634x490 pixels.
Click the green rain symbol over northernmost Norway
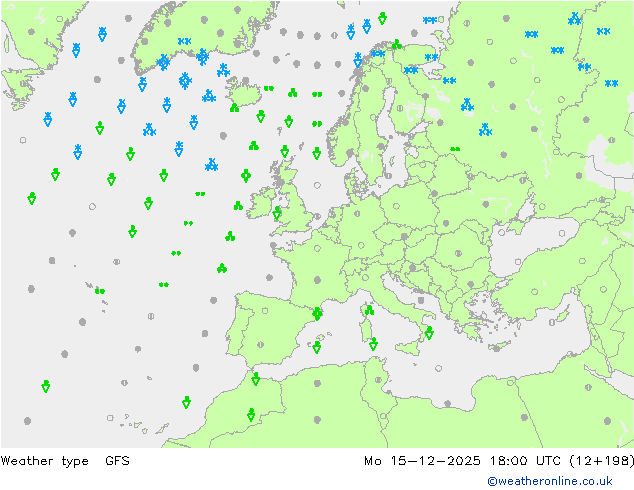[x=397, y=44]
